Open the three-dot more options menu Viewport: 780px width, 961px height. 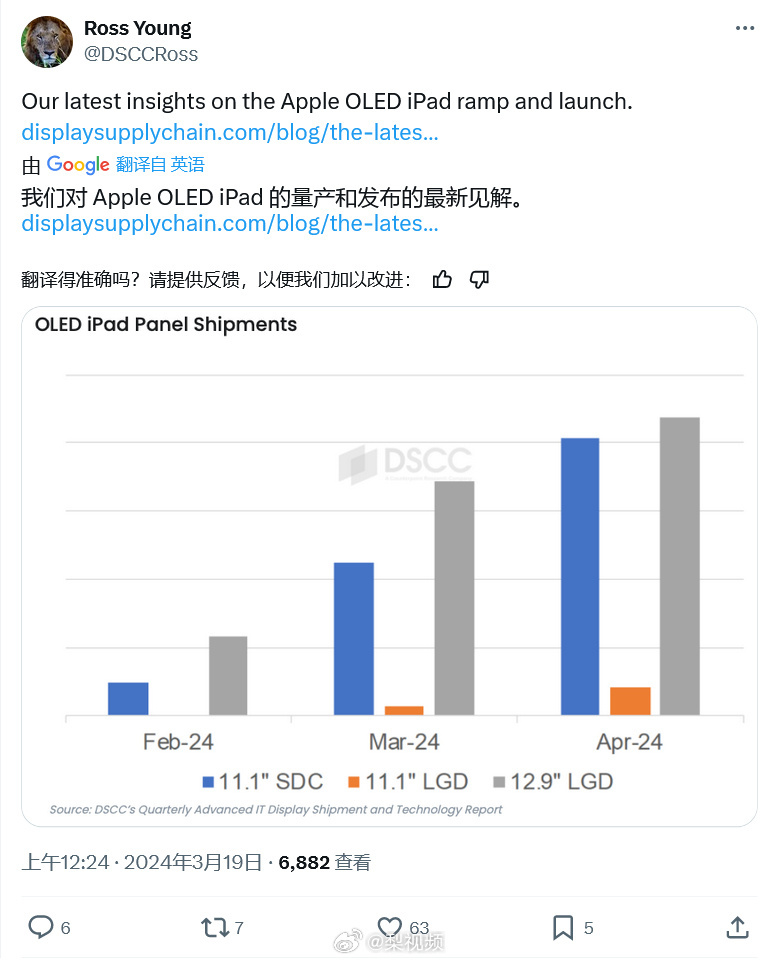[x=744, y=28]
